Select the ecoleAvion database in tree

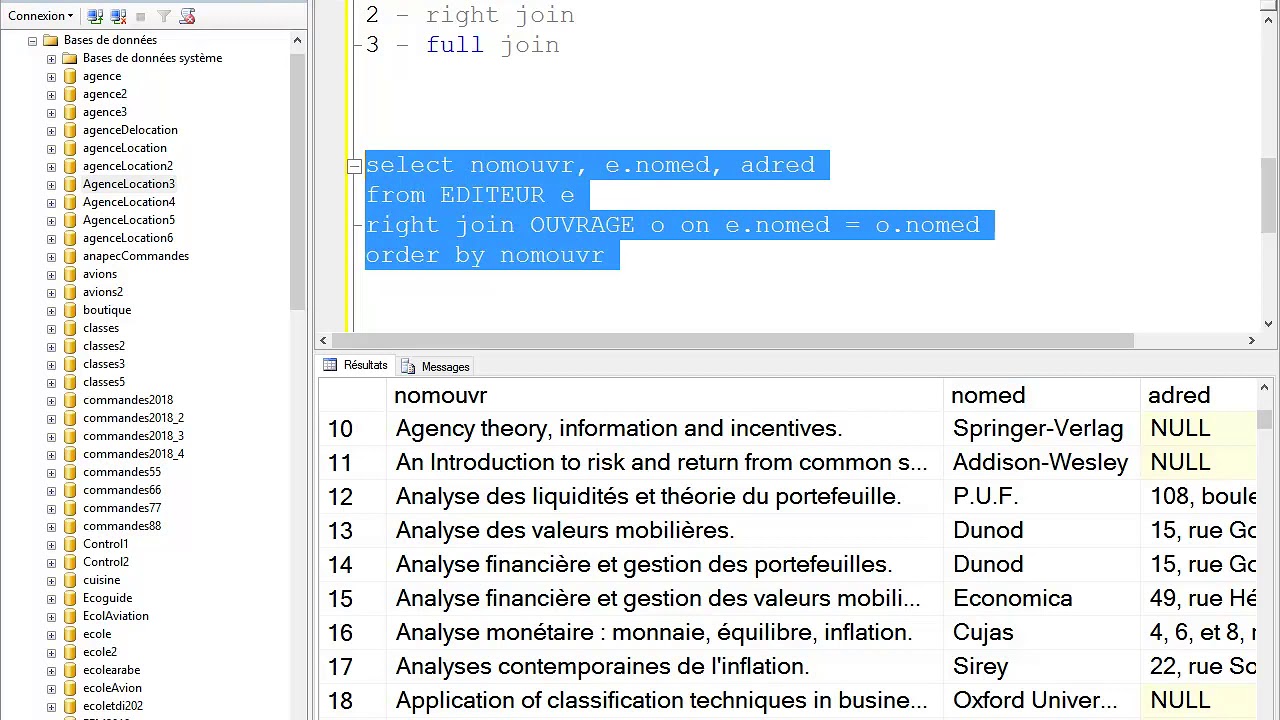coord(112,688)
